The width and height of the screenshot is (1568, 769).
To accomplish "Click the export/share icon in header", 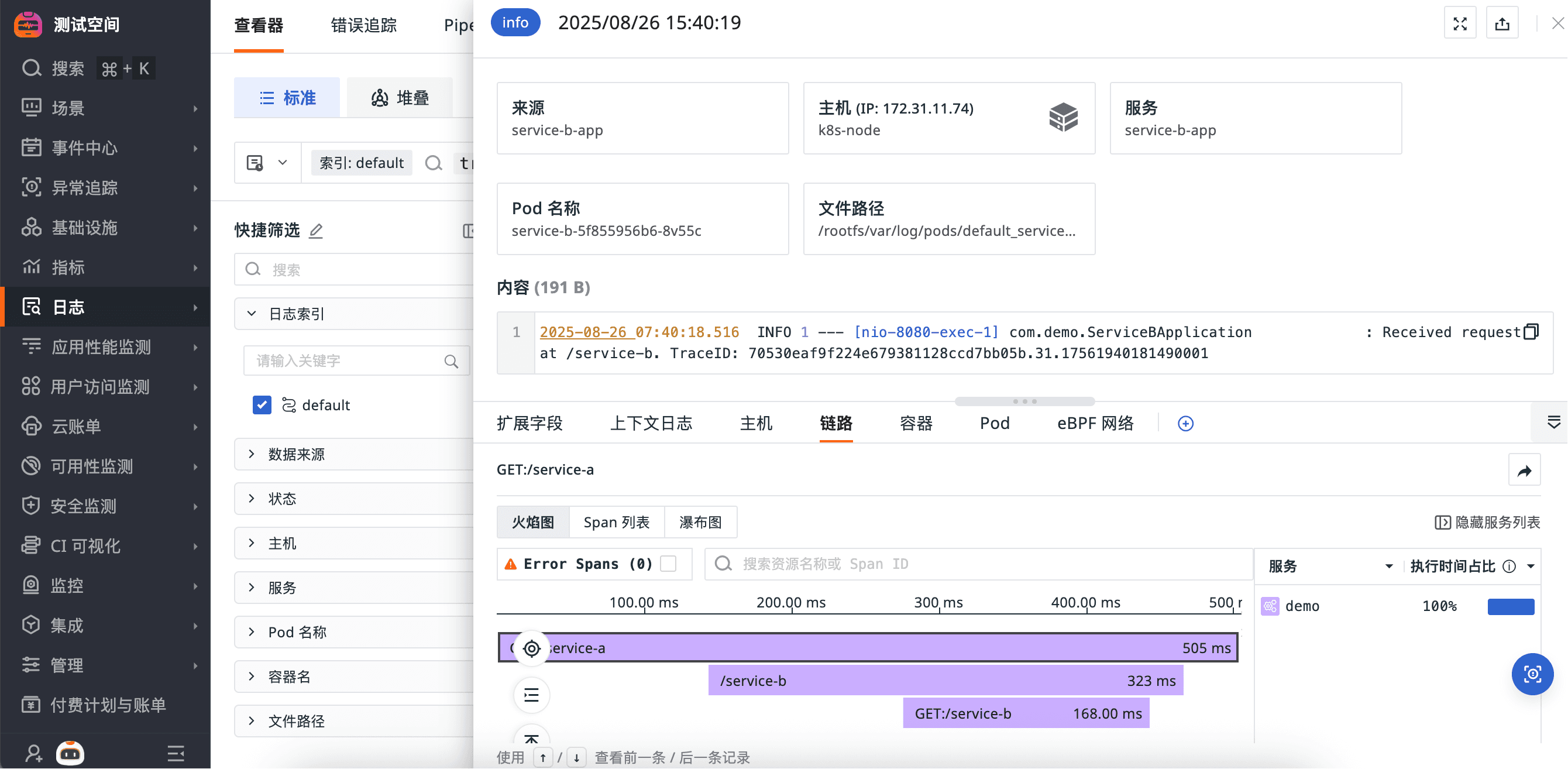I will point(1502,24).
